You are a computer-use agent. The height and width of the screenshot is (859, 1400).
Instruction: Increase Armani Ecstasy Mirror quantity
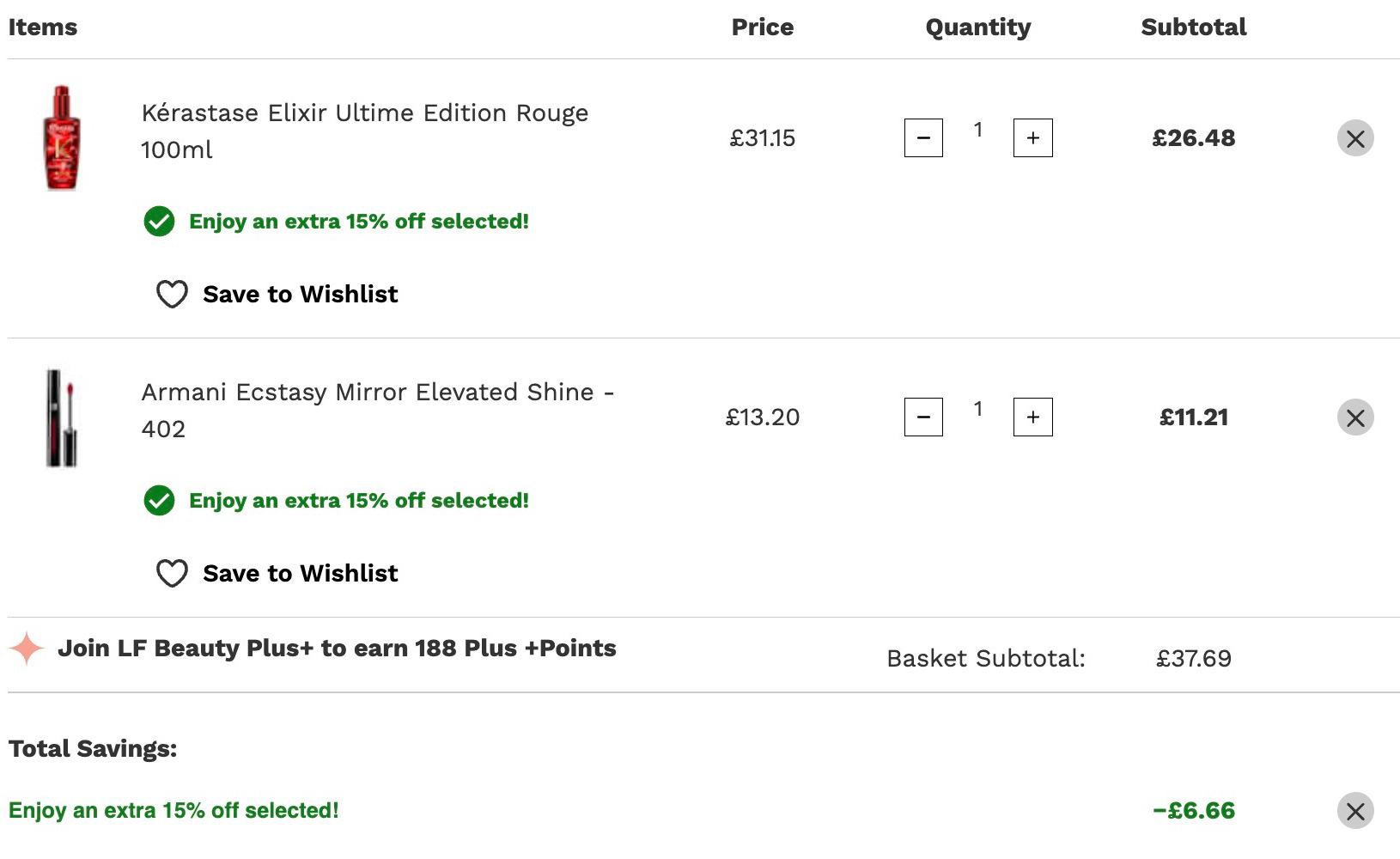pyautogui.click(x=1032, y=417)
